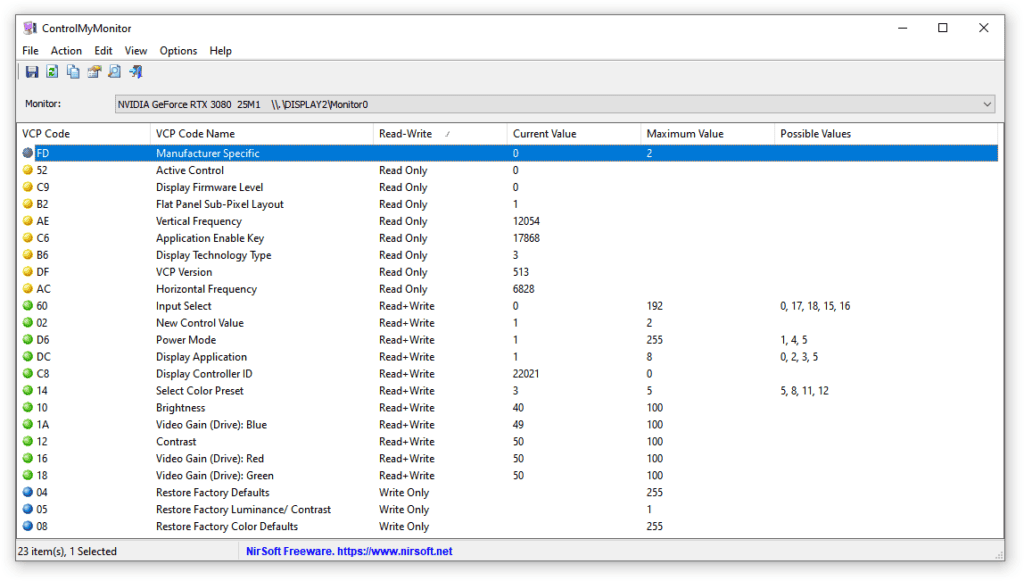Select the Flat Panel Sub-Pixel Layout row

click(x=508, y=204)
